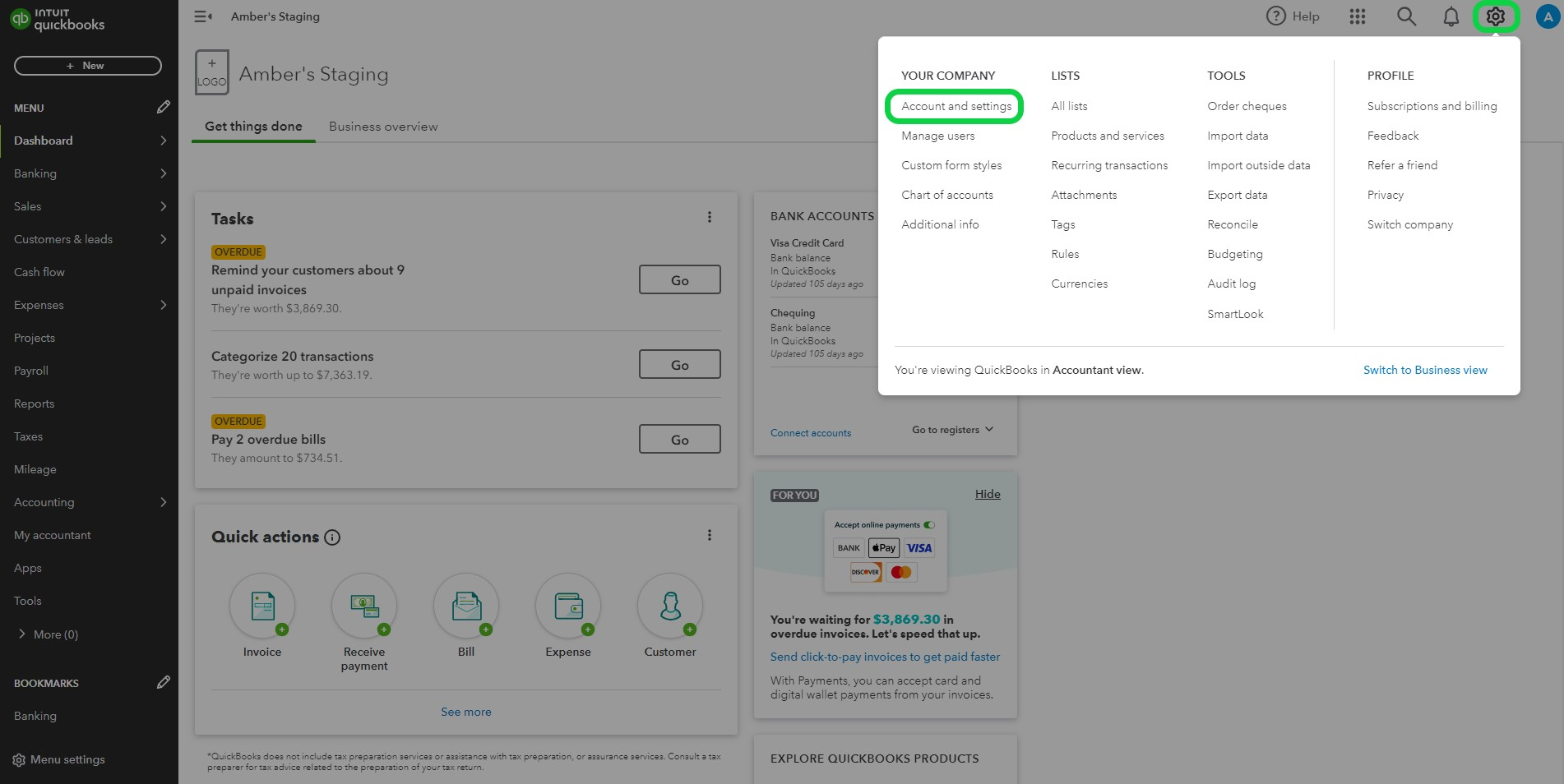Click the search magnifier icon
Screen dimensions: 1564x784
point(1406,16)
